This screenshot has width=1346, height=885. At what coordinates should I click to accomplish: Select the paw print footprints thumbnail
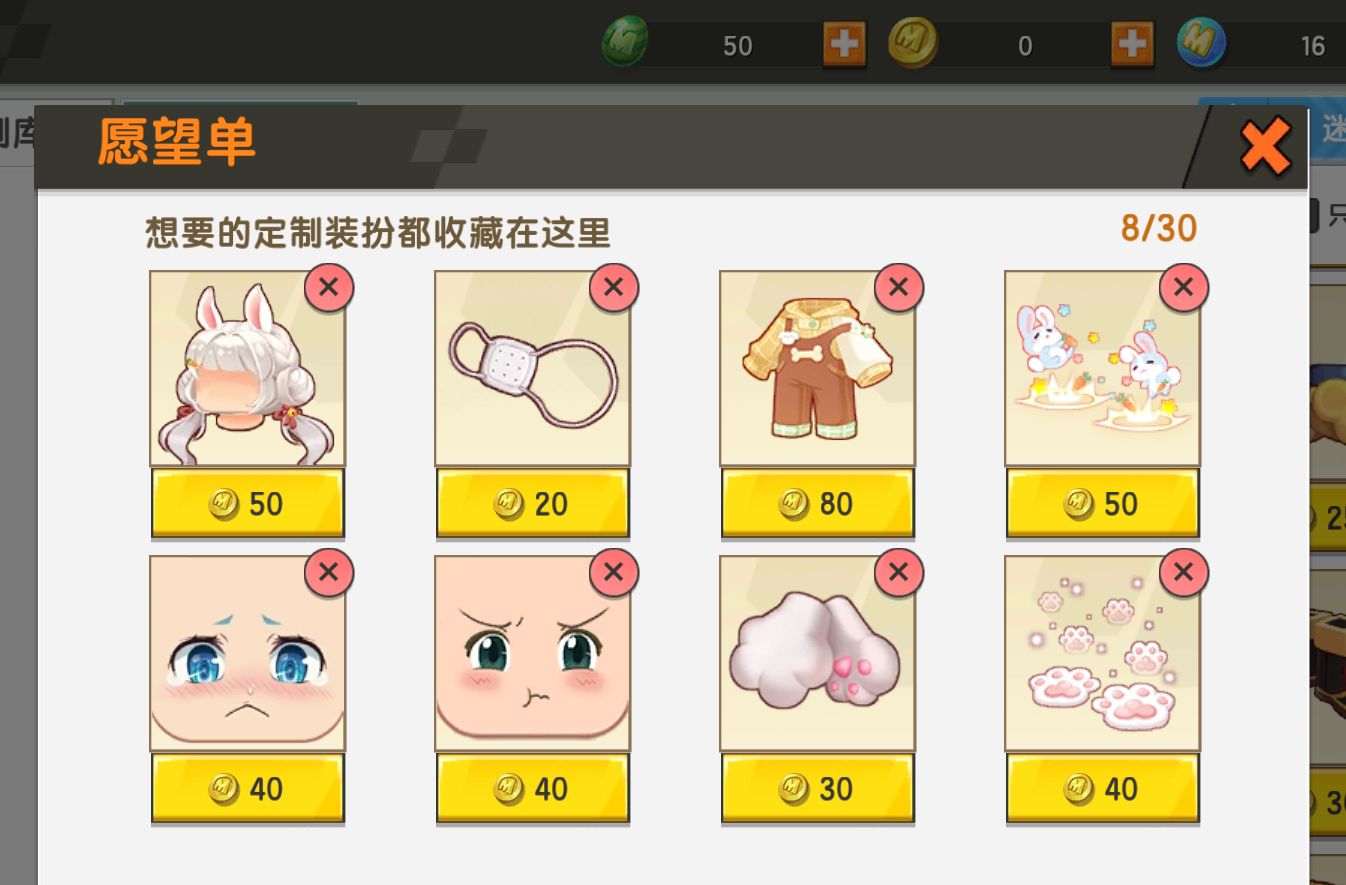coord(1102,653)
